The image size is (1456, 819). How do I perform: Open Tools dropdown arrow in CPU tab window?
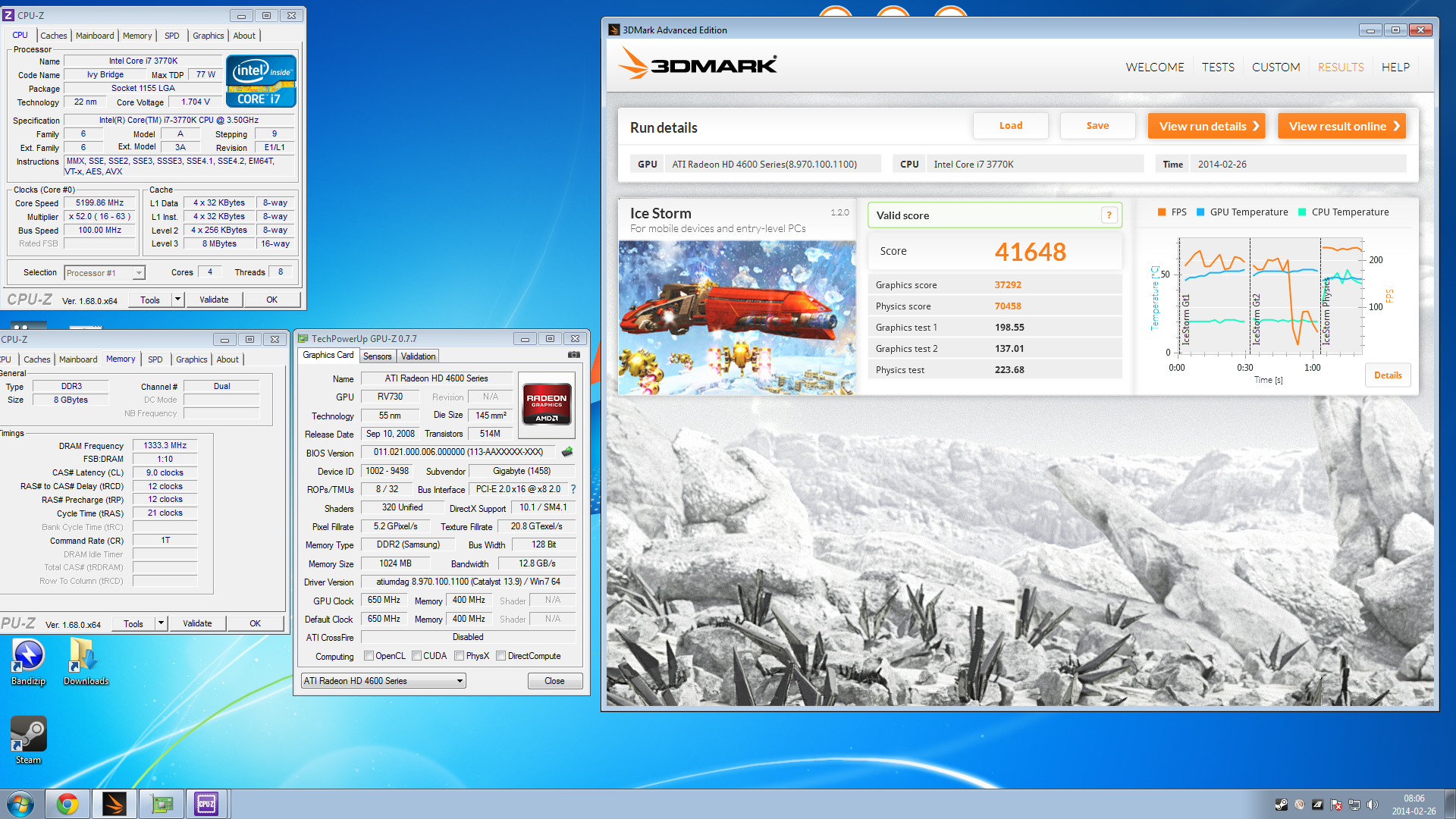pyautogui.click(x=177, y=300)
